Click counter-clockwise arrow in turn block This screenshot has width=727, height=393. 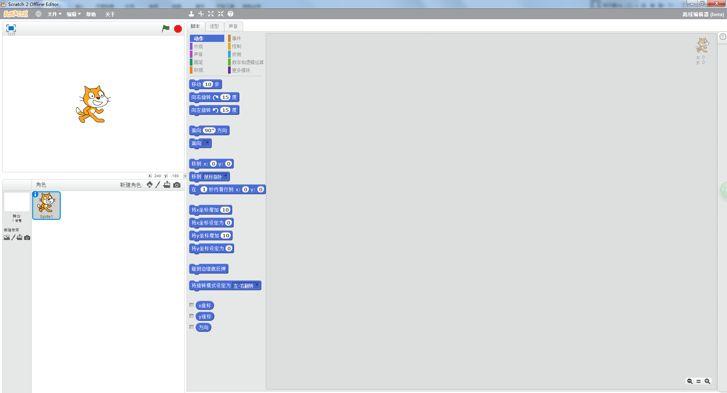point(216,110)
